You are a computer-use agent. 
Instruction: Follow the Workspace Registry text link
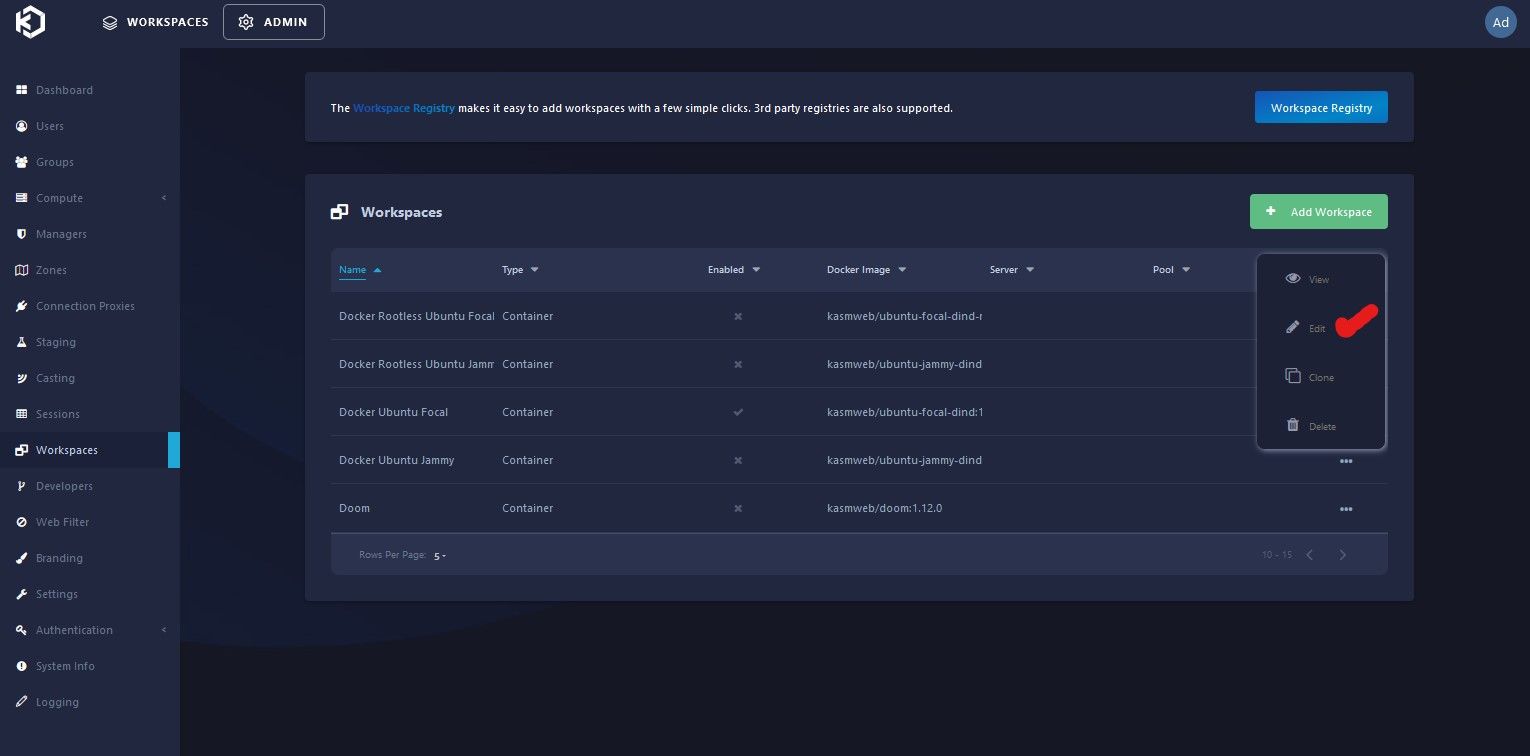click(404, 108)
